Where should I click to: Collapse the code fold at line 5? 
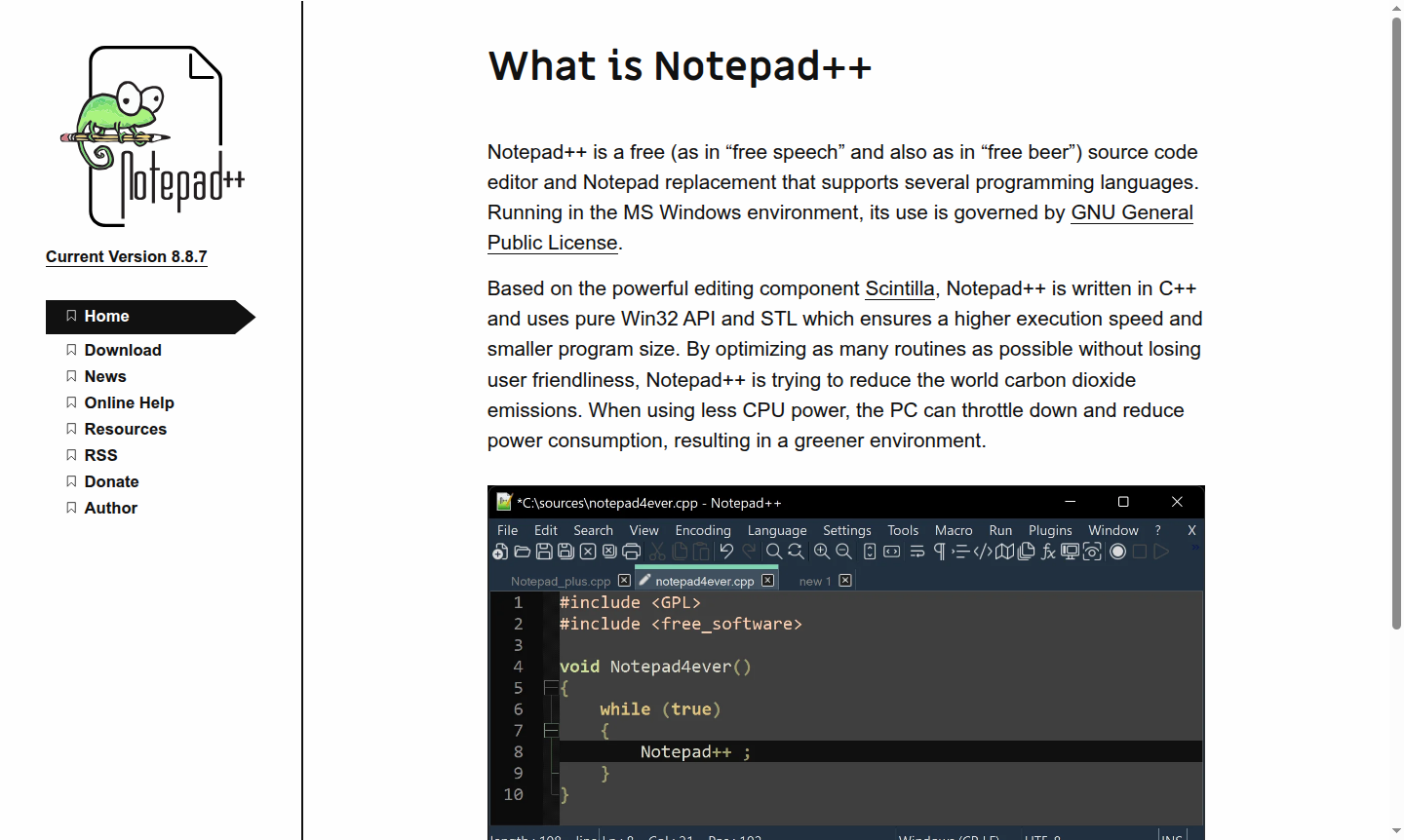(551, 688)
